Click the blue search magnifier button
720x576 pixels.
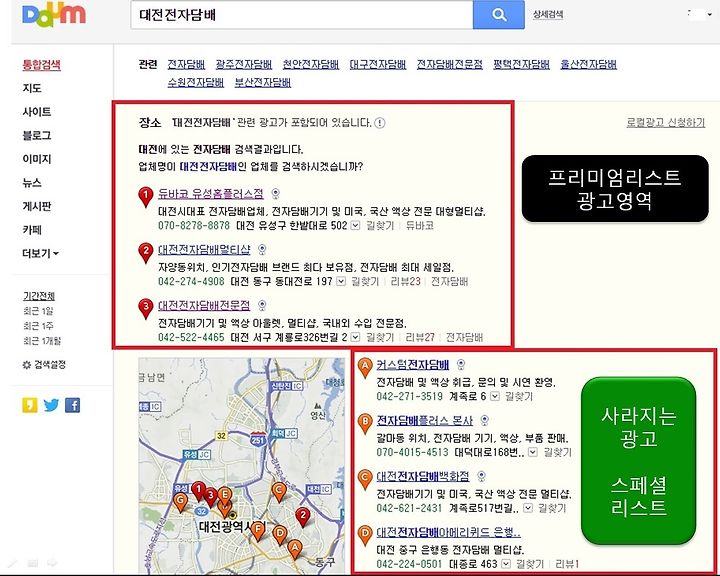(499, 15)
